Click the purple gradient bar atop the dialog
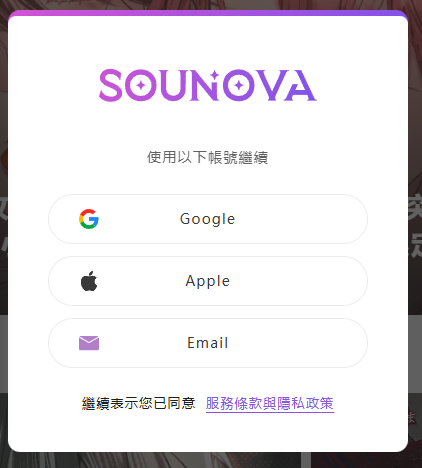 [x=208, y=13]
